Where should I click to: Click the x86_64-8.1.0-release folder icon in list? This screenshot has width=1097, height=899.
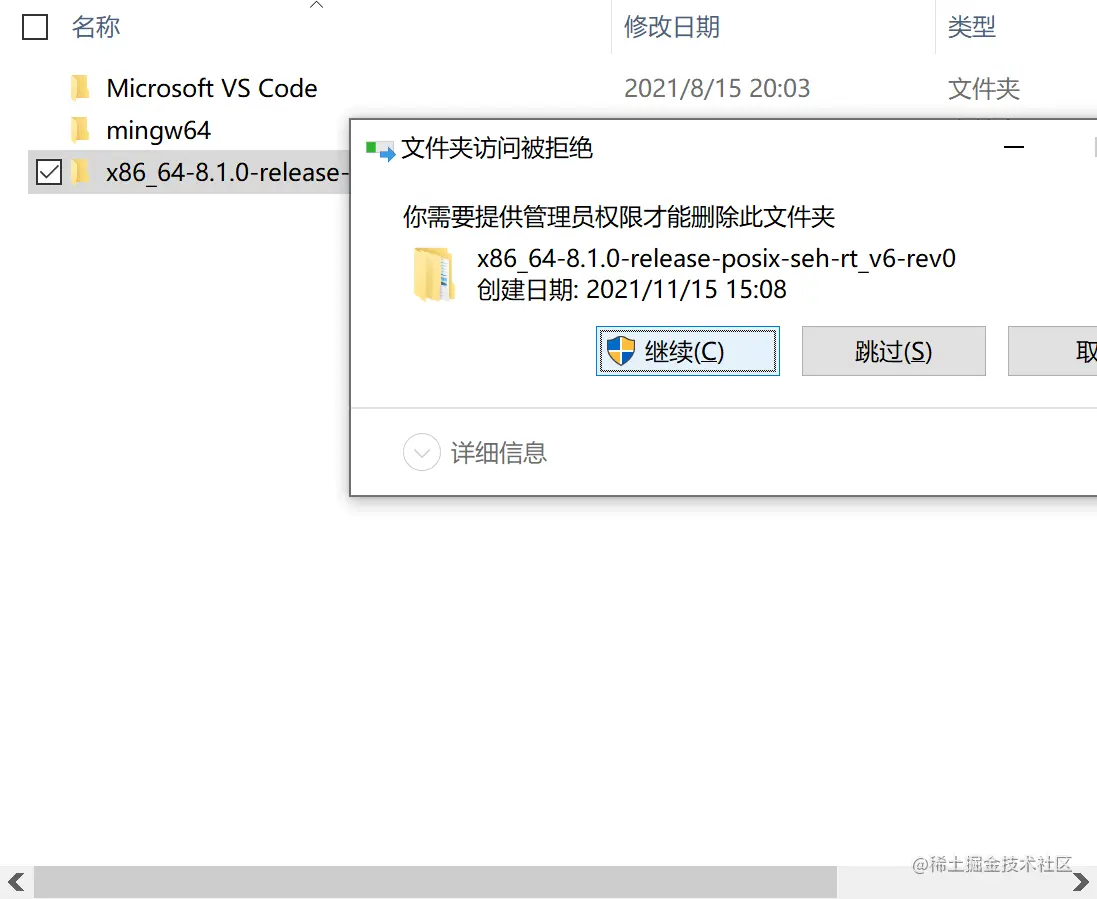pyautogui.click(x=80, y=171)
